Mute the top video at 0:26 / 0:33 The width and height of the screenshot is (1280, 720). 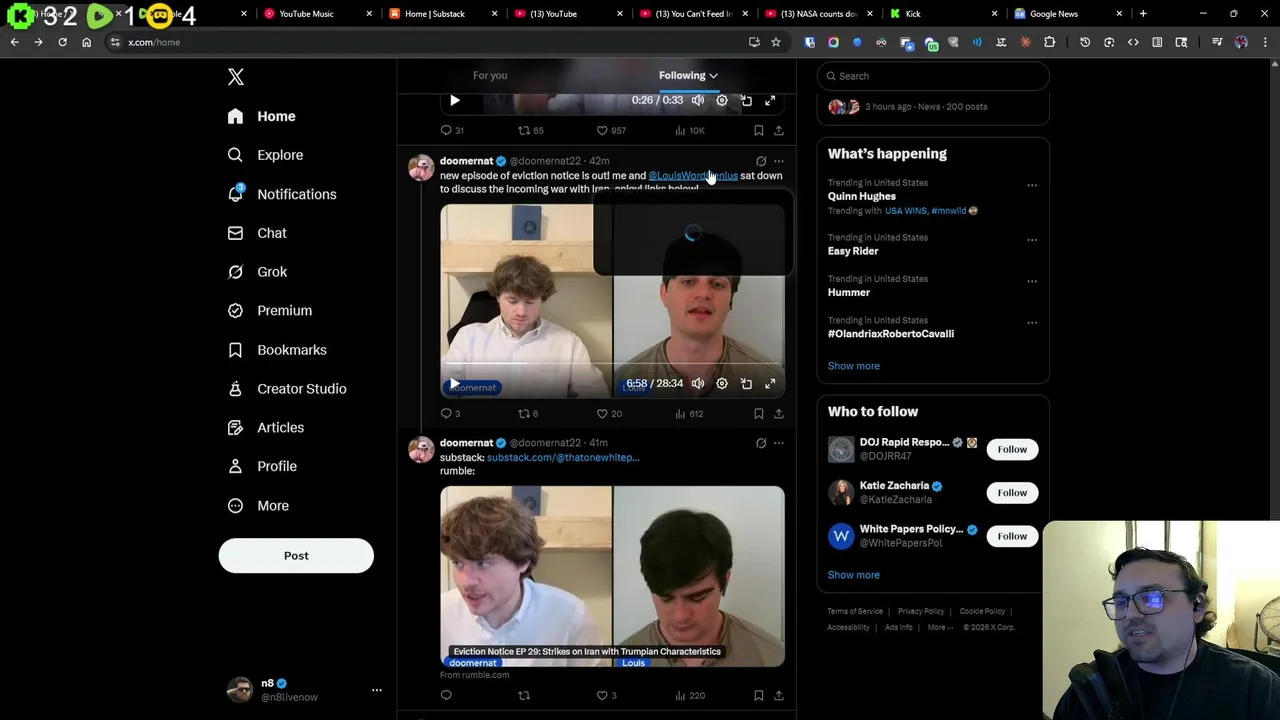point(698,101)
